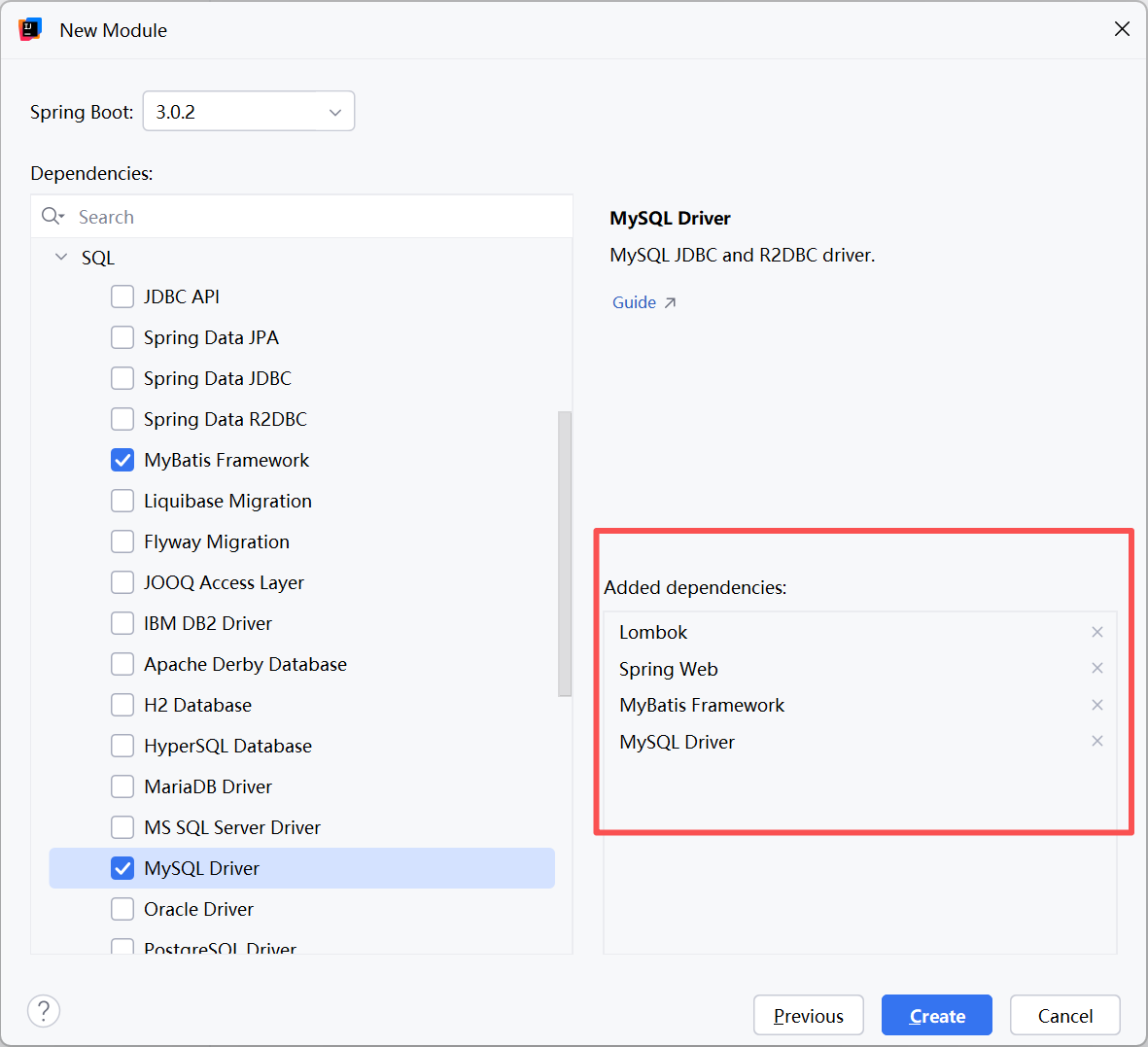
Task: Enable Liquibase Migration checkbox
Action: (x=122, y=501)
